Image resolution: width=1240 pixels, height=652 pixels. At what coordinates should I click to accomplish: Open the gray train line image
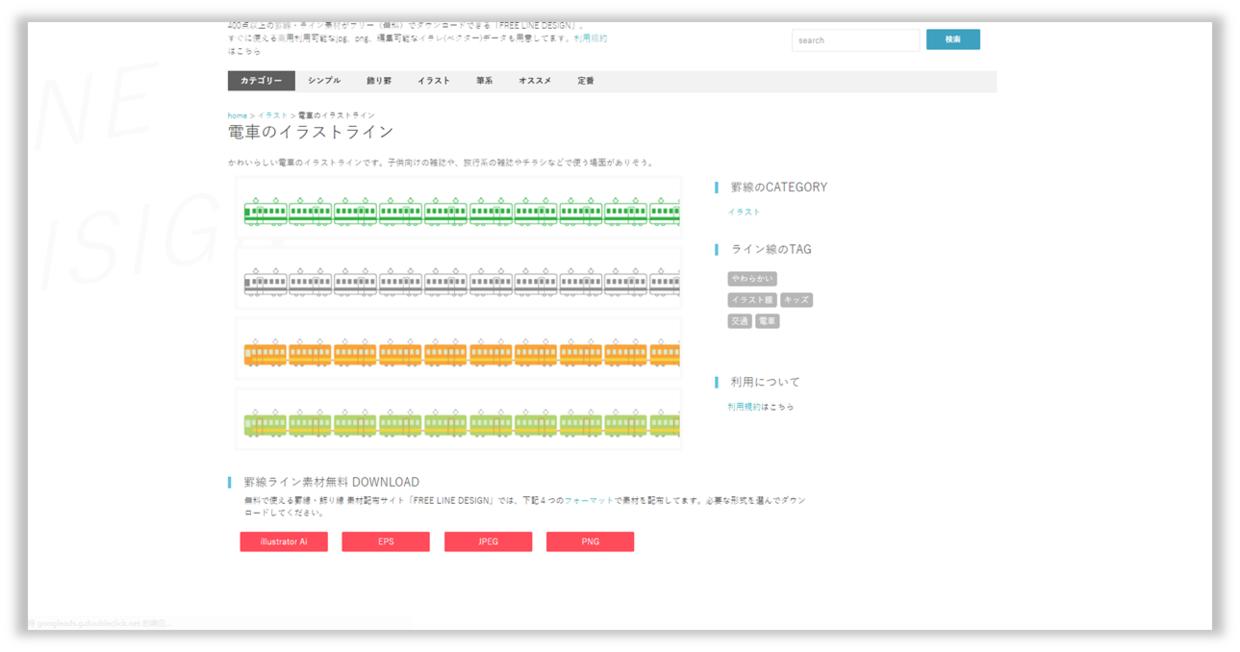point(460,280)
